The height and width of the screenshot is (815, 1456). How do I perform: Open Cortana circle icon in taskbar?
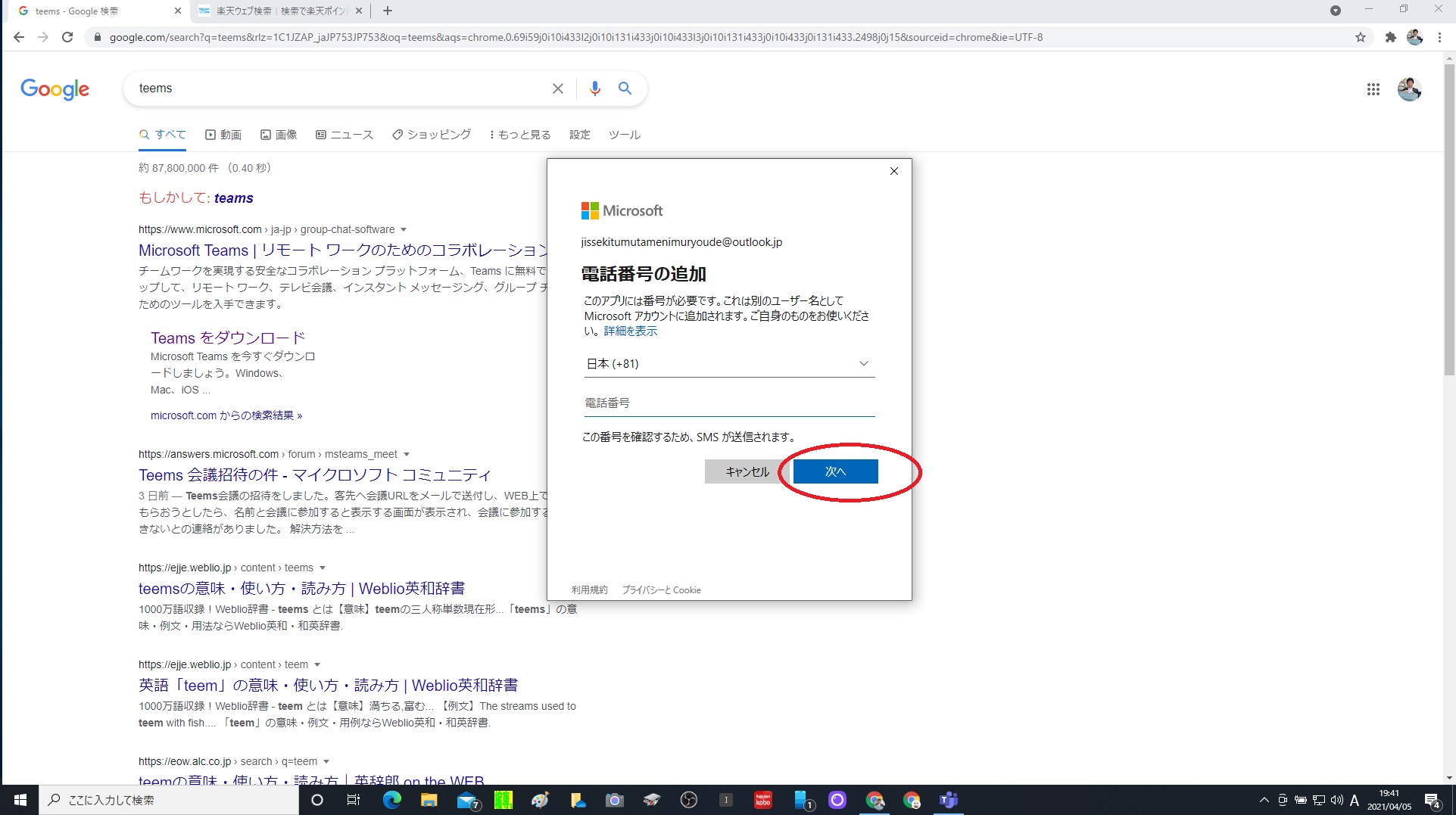(x=317, y=800)
